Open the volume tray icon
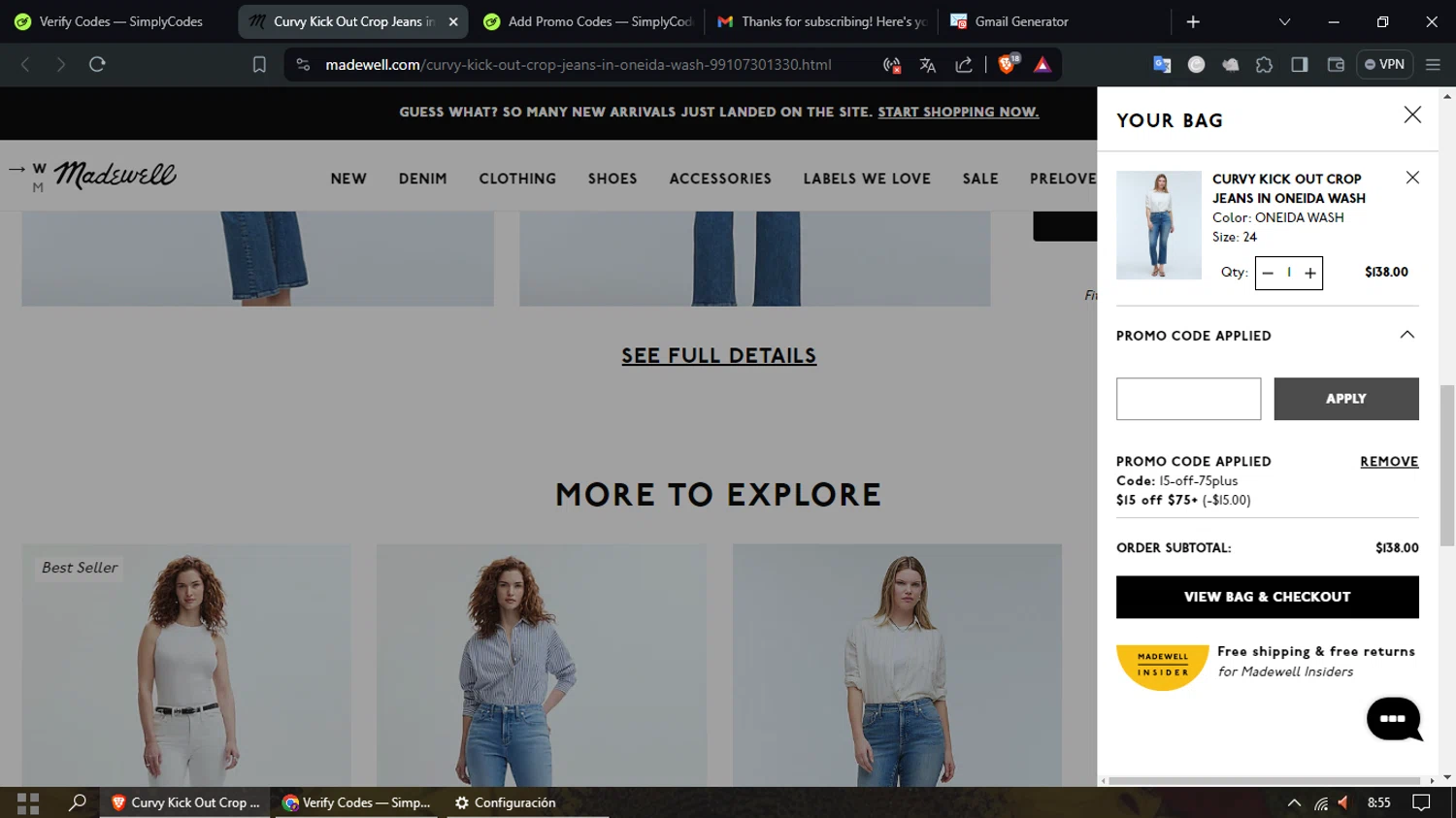 coord(1343,802)
